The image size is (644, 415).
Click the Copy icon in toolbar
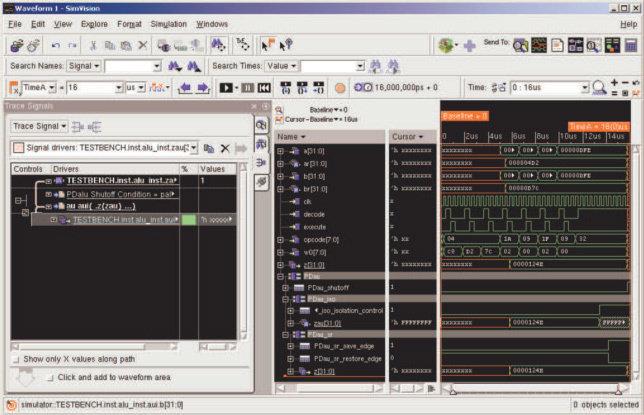pyautogui.click(x=110, y=45)
